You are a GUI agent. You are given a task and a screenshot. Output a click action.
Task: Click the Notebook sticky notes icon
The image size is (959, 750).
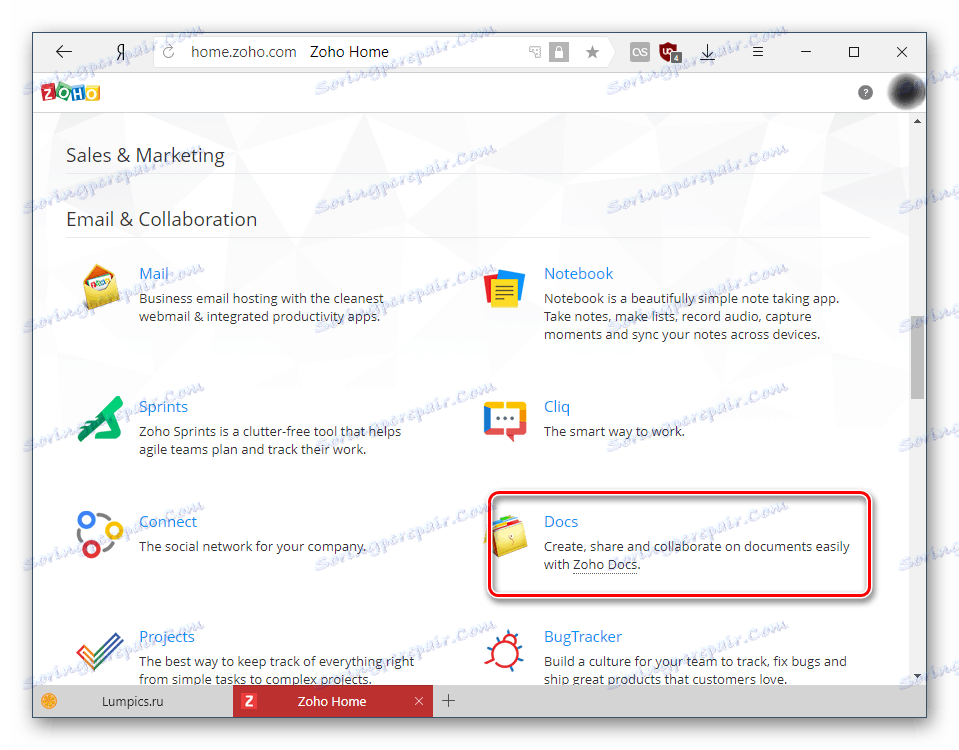pos(505,288)
